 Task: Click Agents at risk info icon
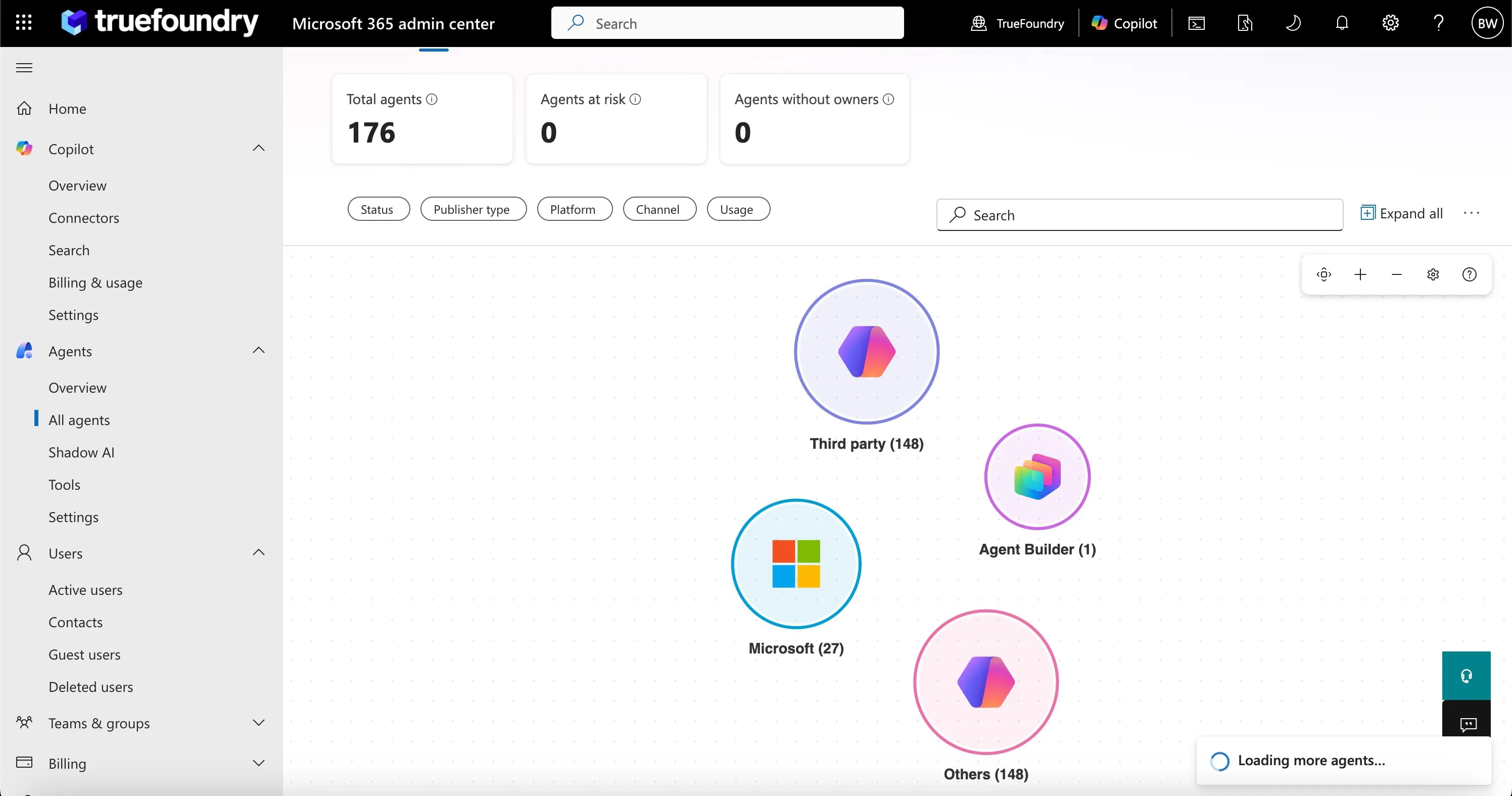click(635, 99)
